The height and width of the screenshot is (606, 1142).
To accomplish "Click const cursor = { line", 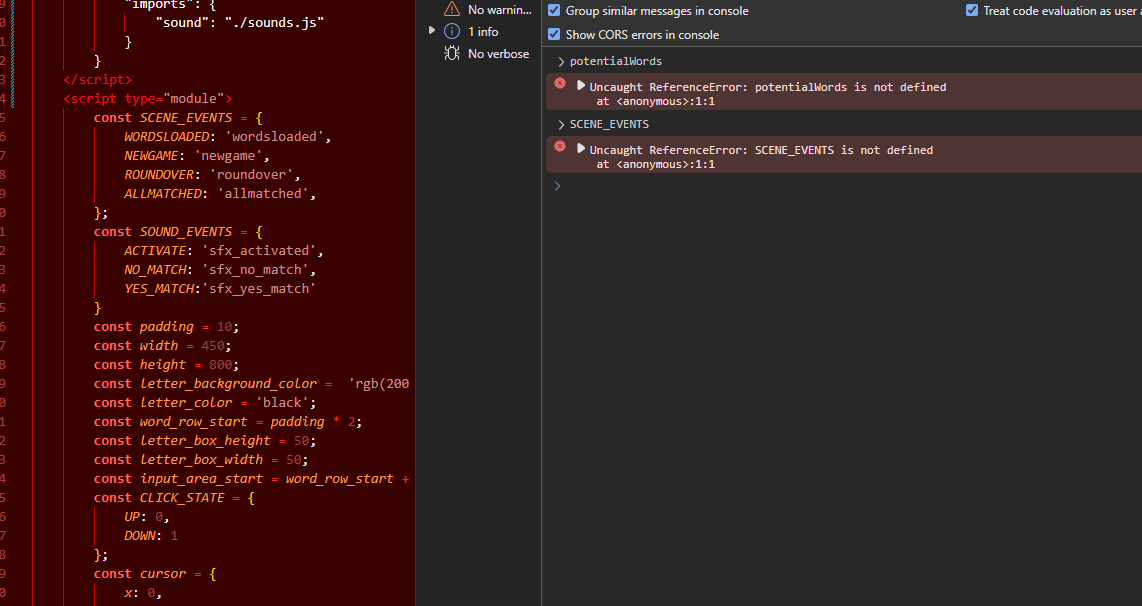I will point(155,573).
